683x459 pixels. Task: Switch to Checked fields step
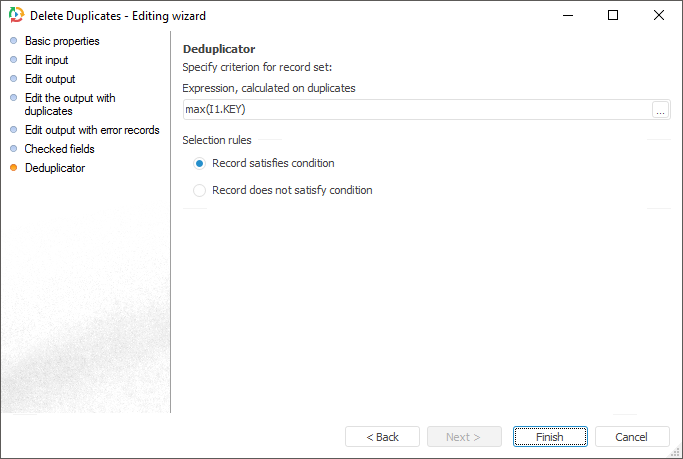click(x=60, y=149)
